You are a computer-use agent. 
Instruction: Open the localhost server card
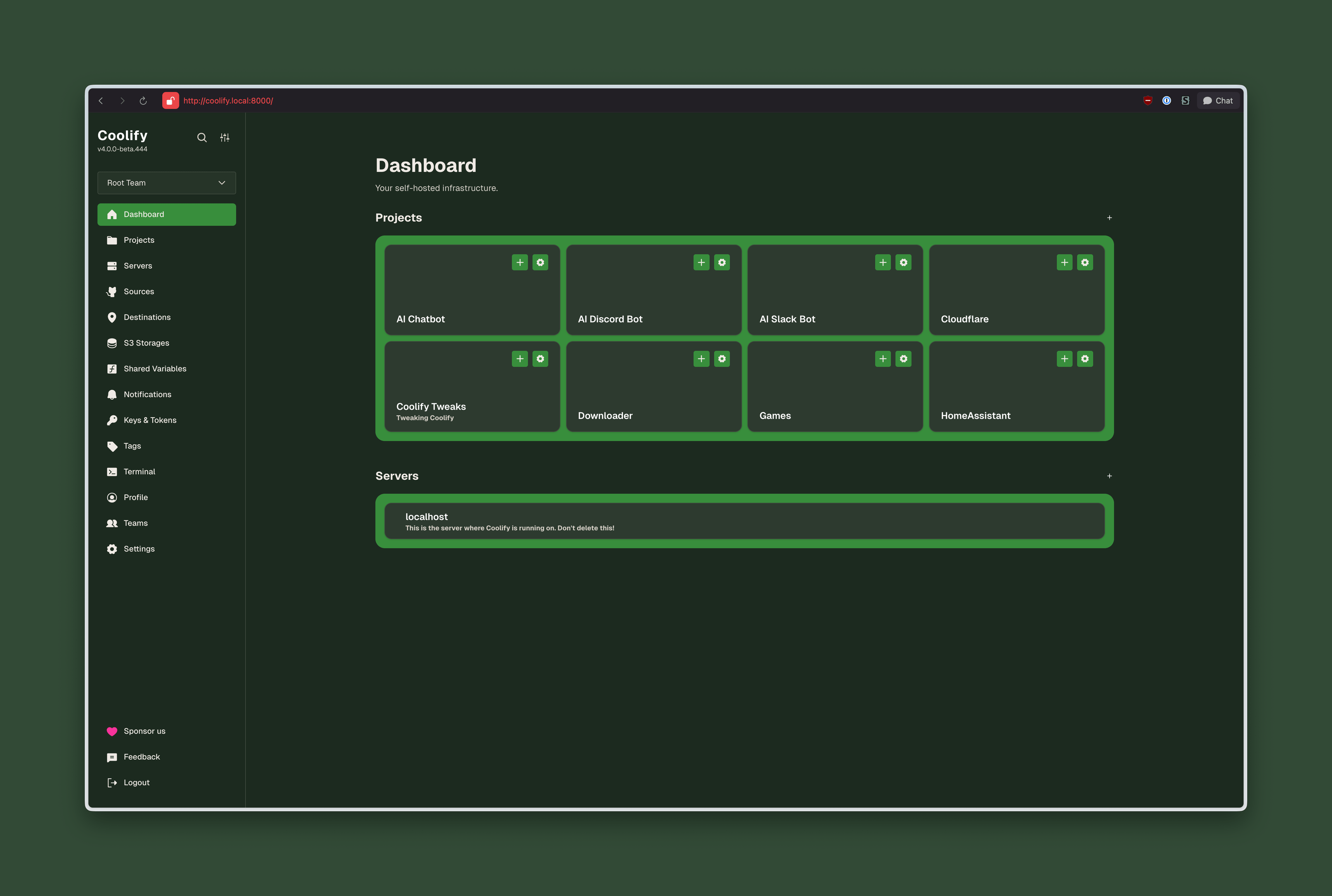(x=744, y=521)
